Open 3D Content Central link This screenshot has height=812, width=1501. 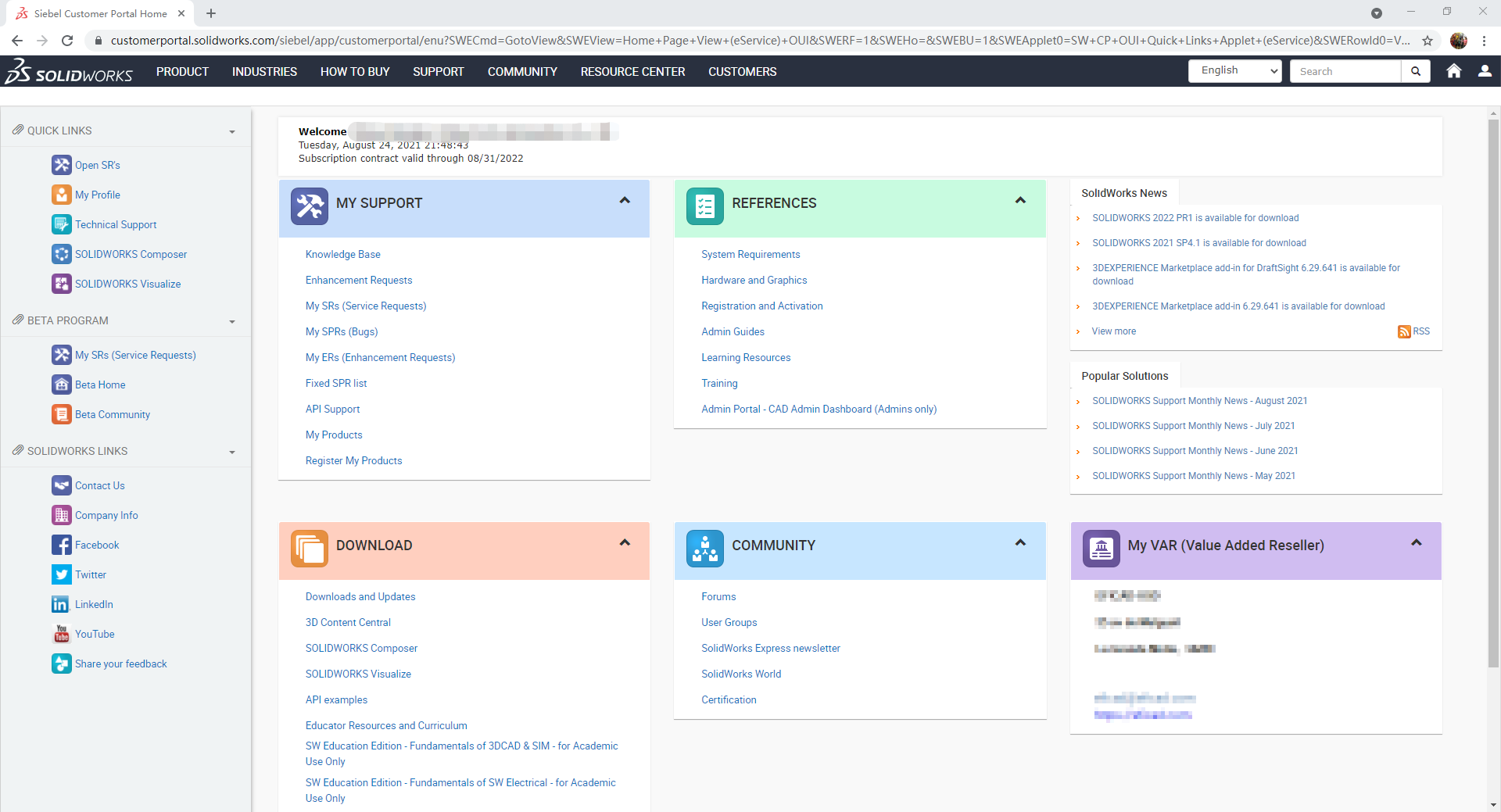tap(348, 622)
